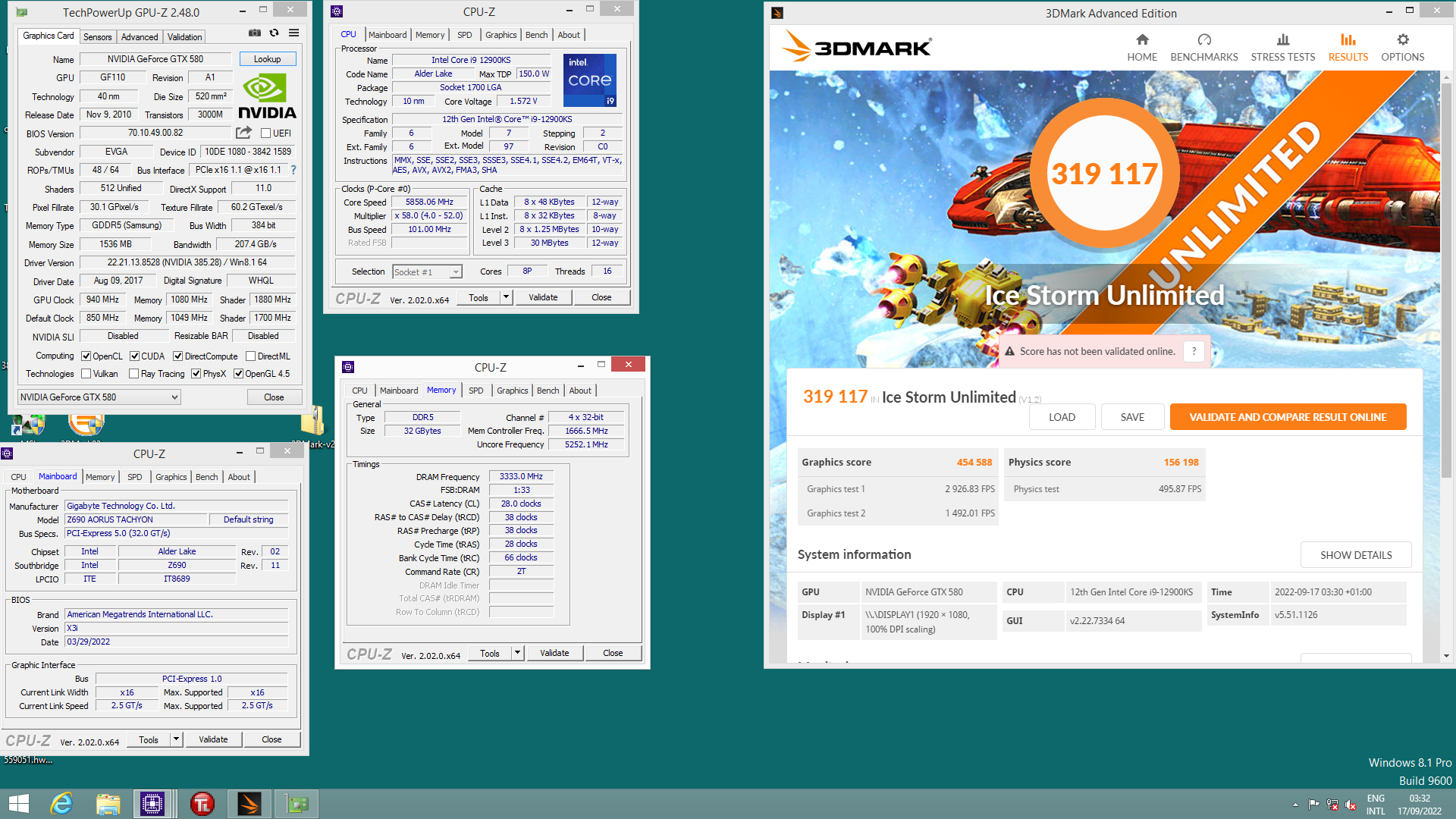Switch to CPU-Z in taskbar
Image resolution: width=1456 pixels, height=819 pixels.
pos(152,804)
